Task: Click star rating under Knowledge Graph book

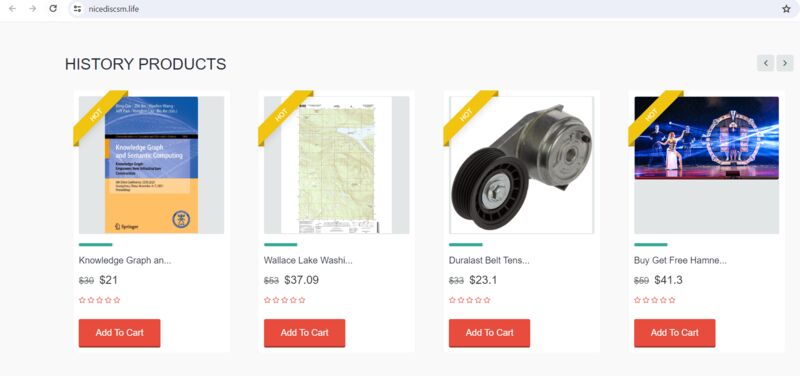Action: [99, 300]
